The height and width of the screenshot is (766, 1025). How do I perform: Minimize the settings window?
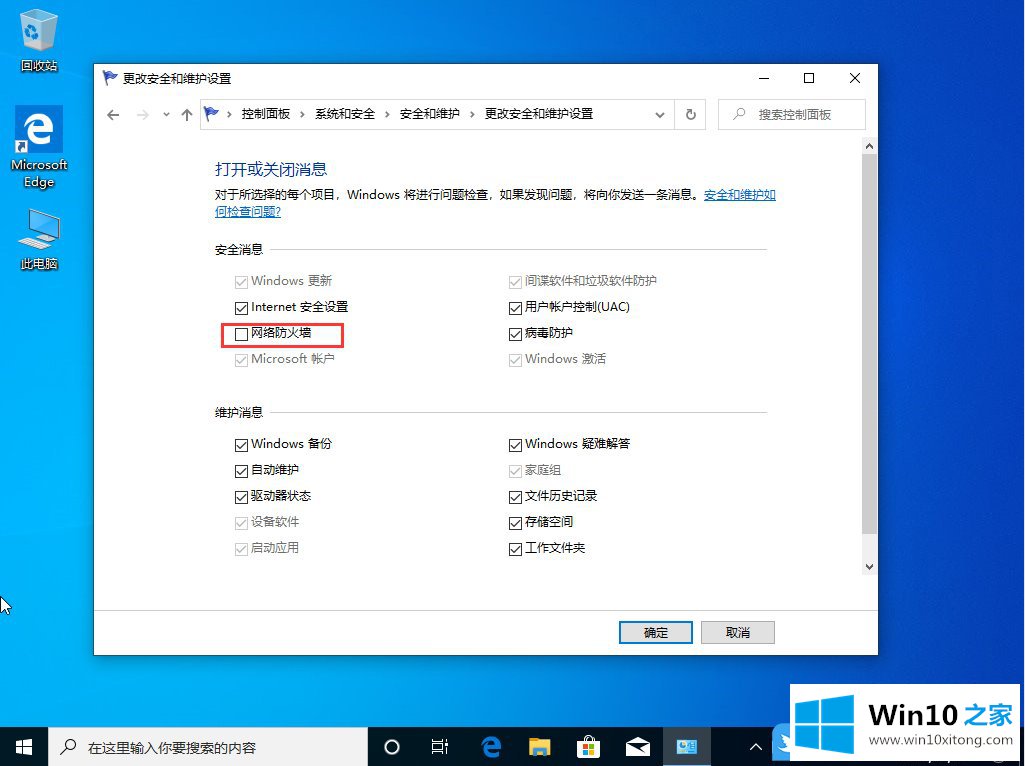pos(764,78)
